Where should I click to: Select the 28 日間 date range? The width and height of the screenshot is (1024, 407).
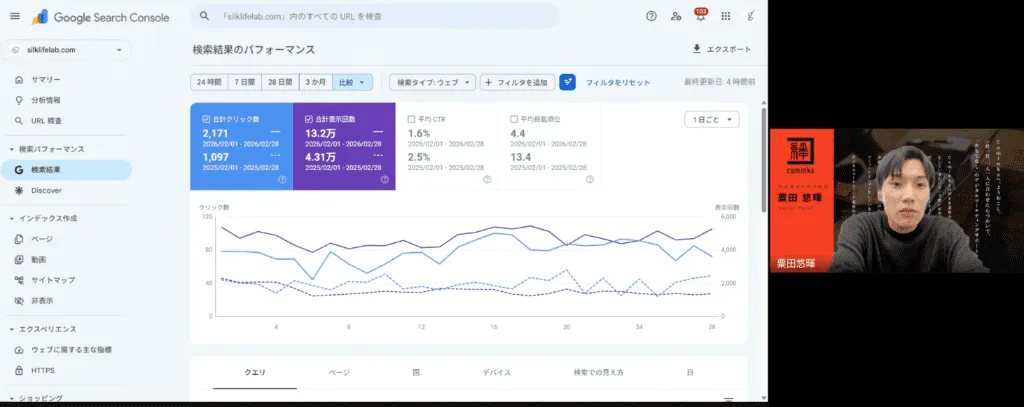click(x=280, y=82)
